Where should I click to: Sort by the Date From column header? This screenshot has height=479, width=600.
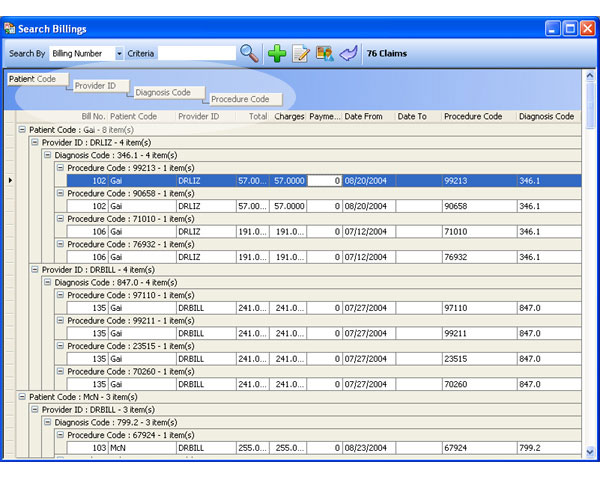(364, 117)
